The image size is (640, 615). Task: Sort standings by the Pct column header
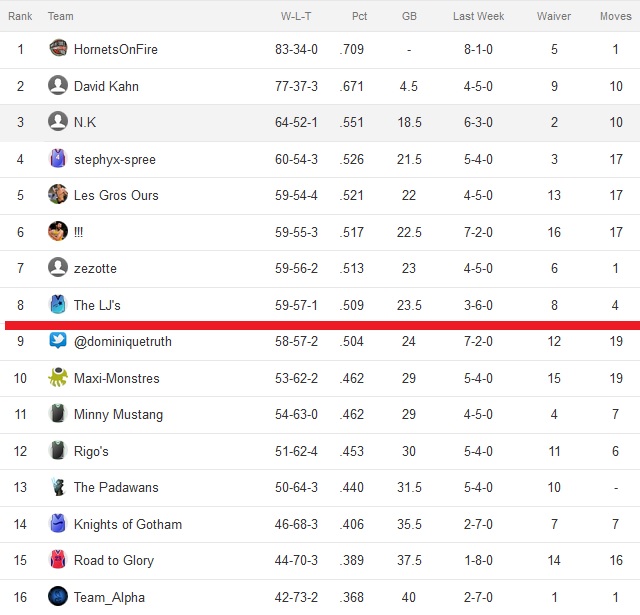[359, 16]
